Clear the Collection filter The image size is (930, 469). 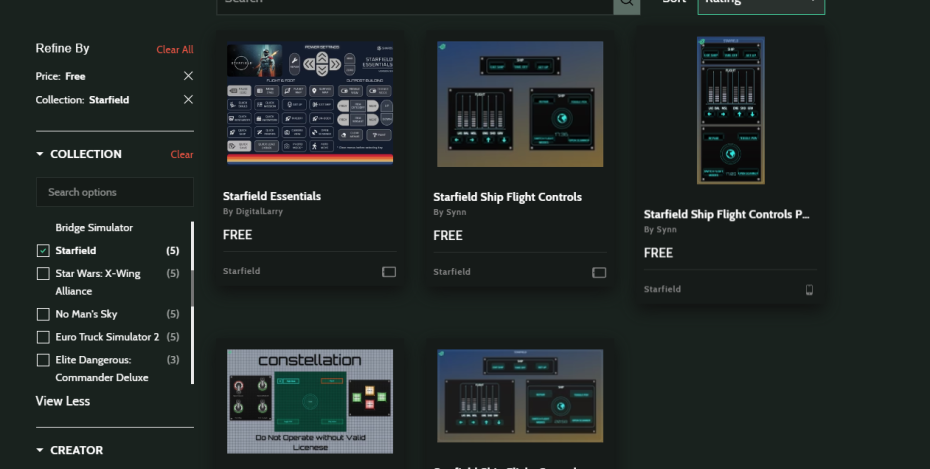pos(181,154)
